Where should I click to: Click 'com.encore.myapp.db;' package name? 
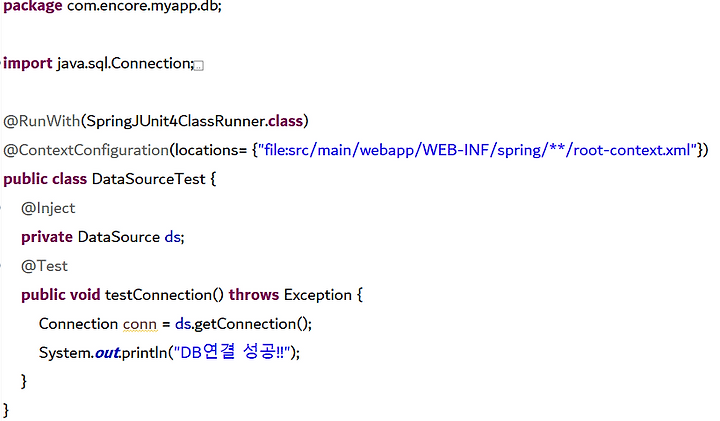pos(145,6)
